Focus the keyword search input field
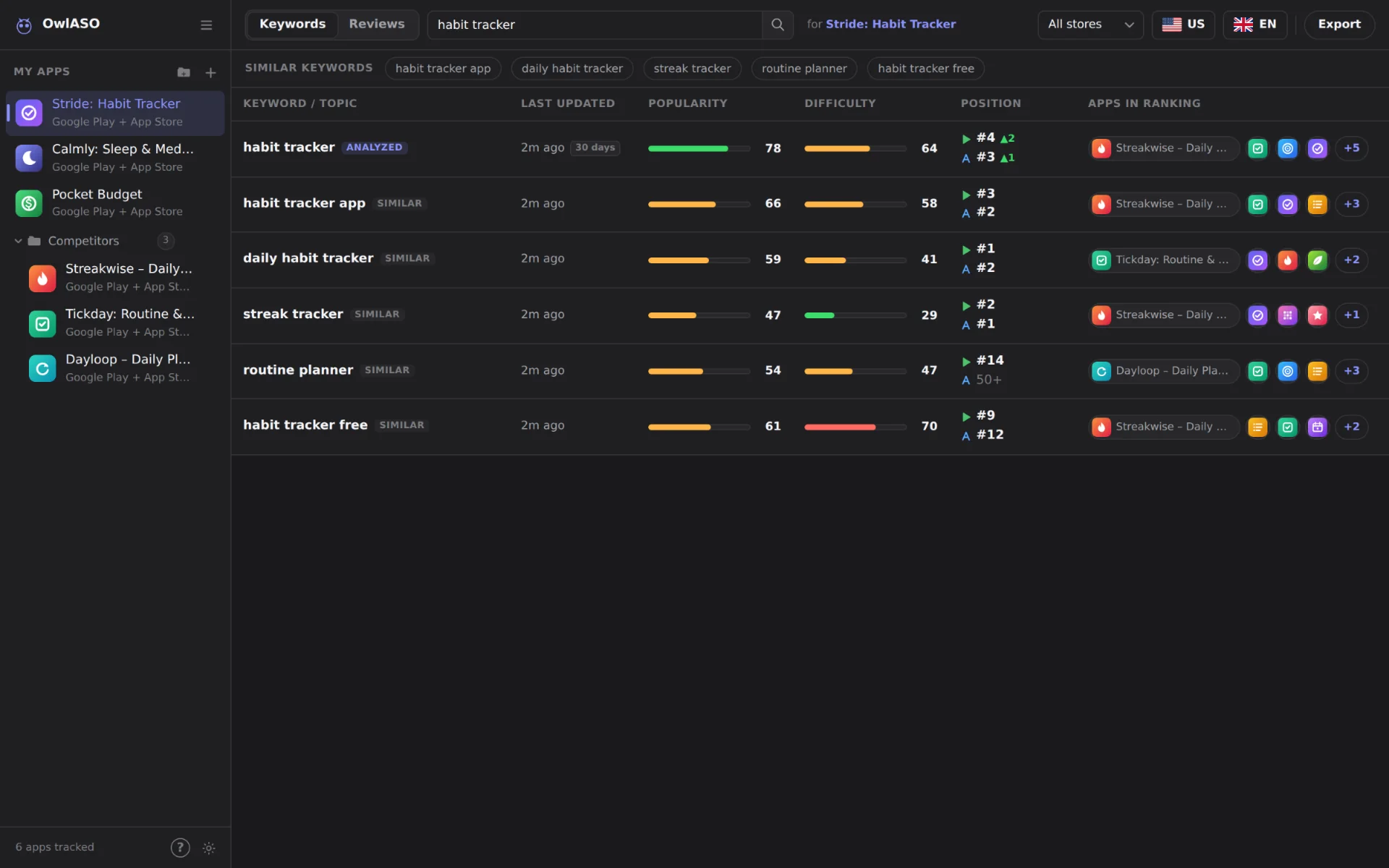 click(x=595, y=25)
